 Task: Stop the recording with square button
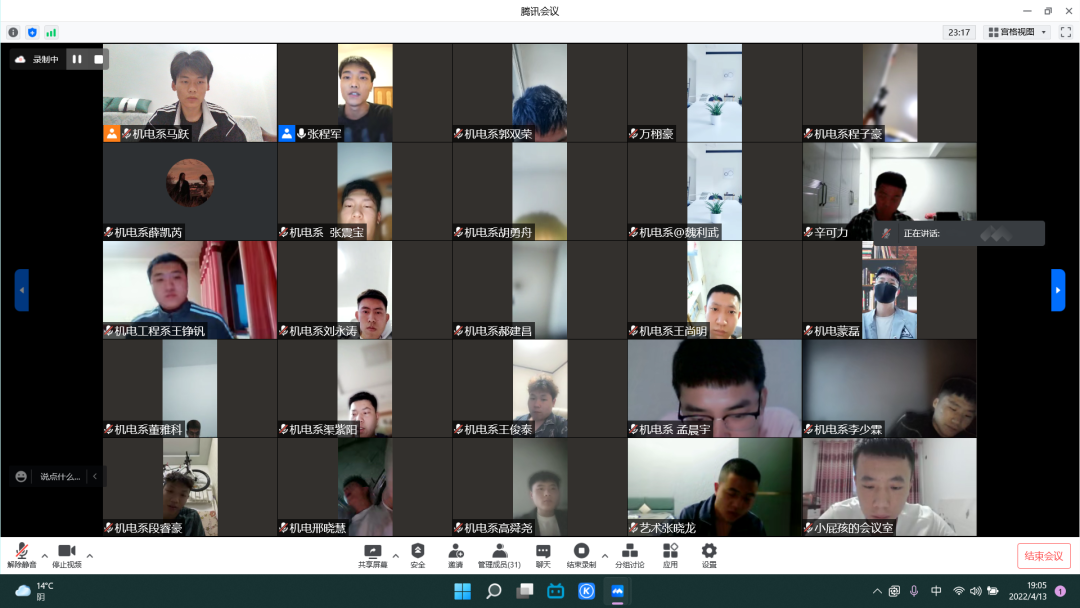click(x=98, y=59)
